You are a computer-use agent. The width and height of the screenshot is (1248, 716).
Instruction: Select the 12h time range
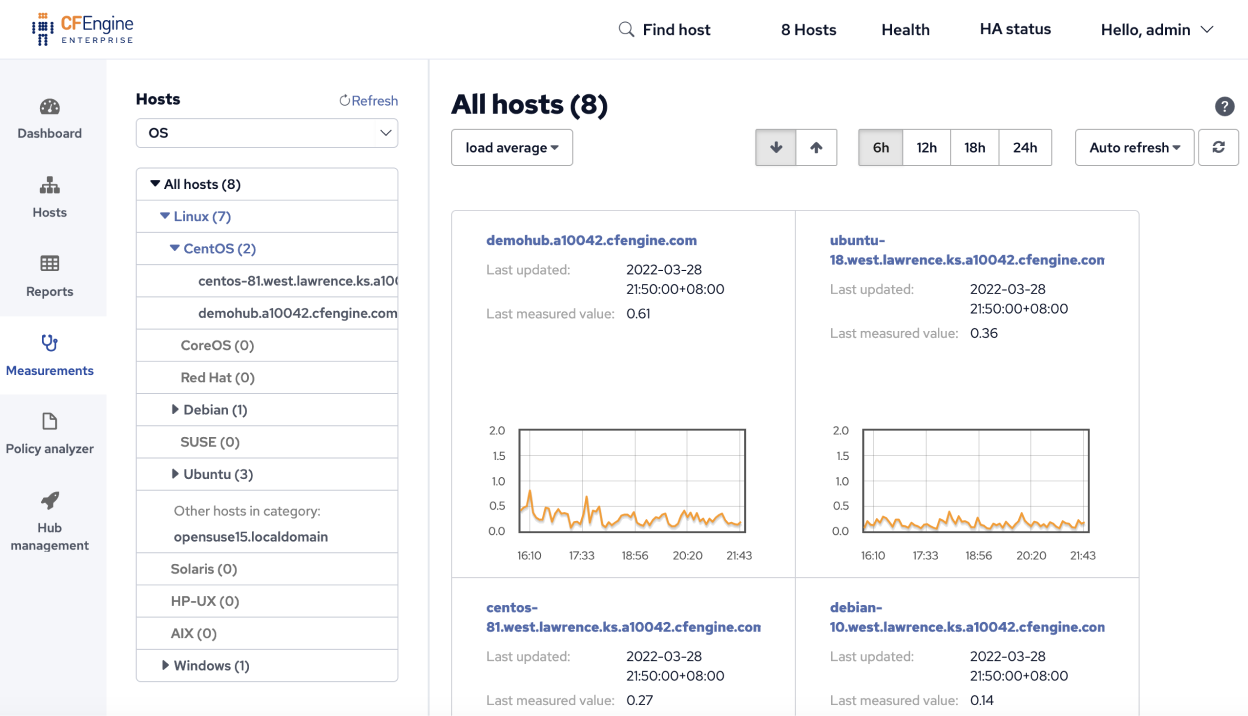coord(926,147)
